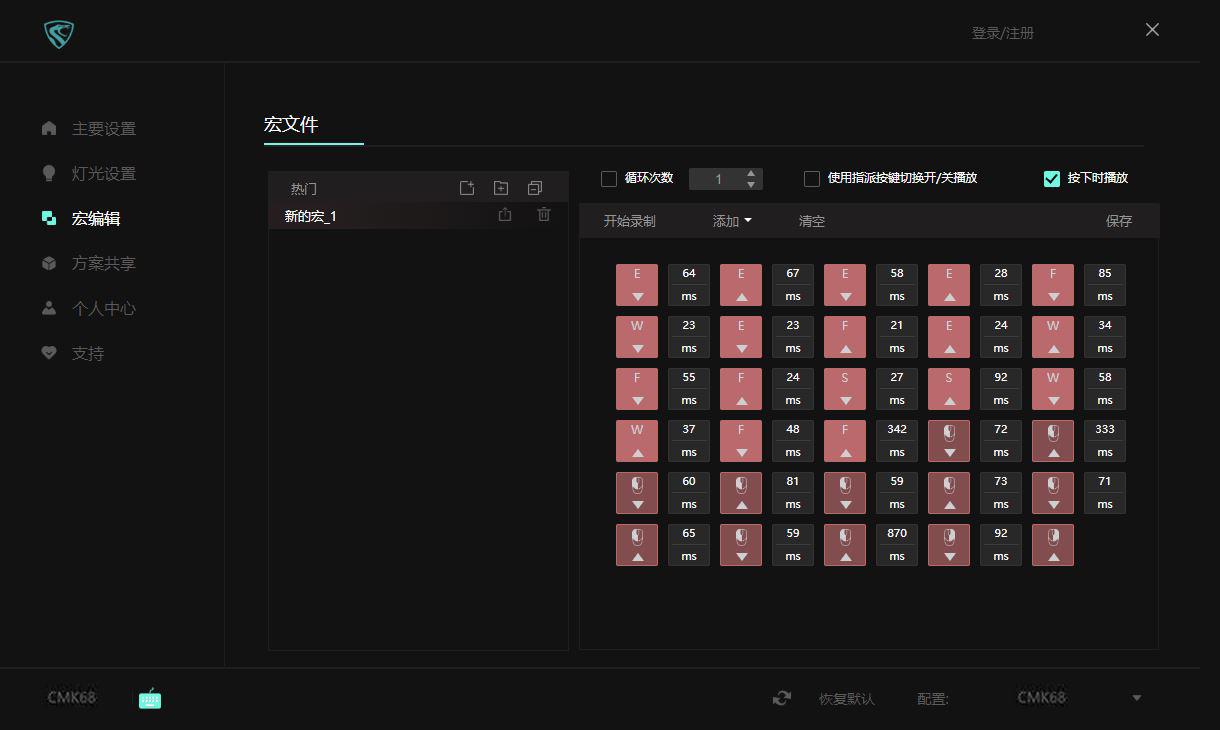Delete 新的宏_1 using the trash icon
1220x730 pixels.
(x=543, y=214)
